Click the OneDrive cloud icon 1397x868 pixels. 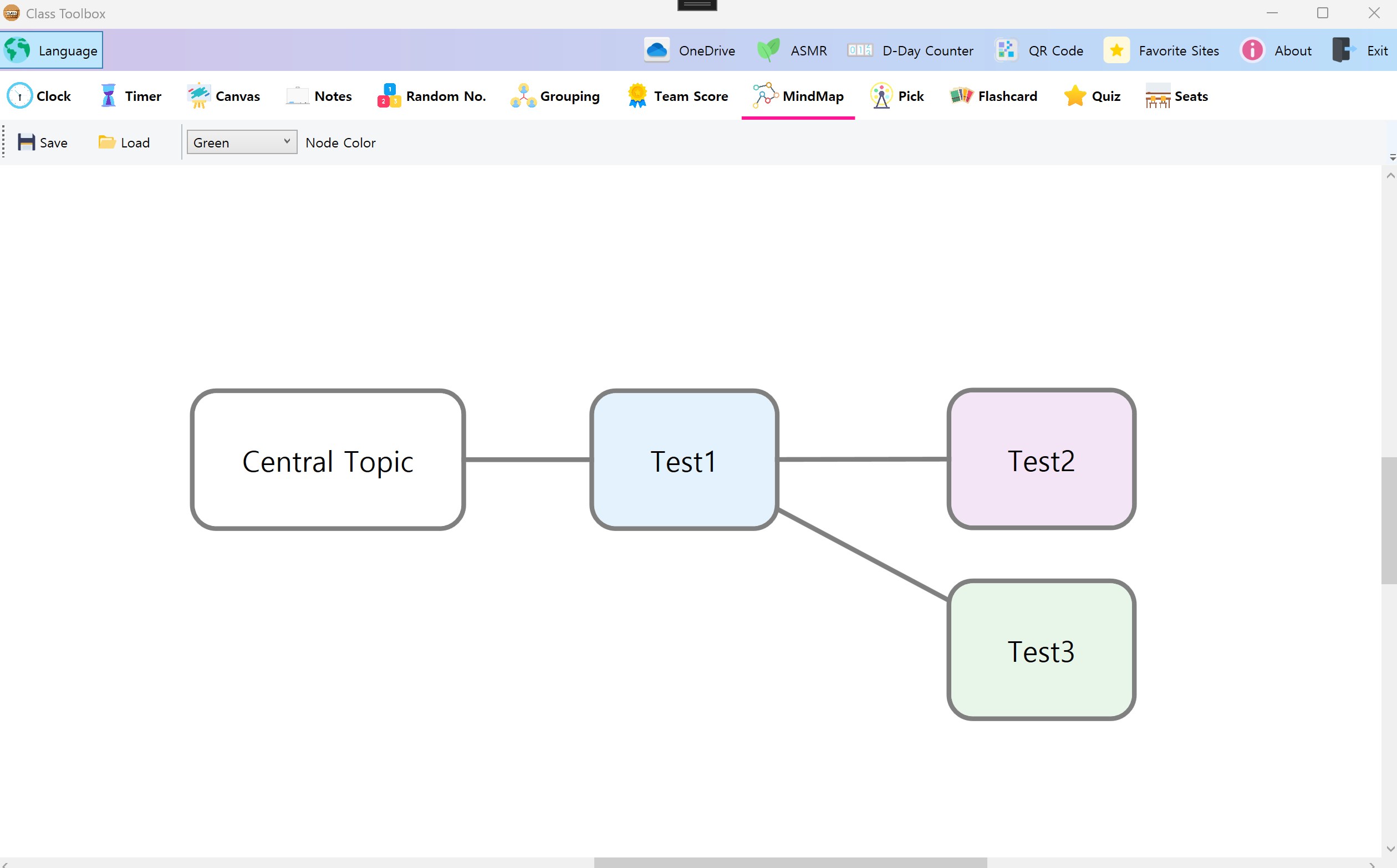656,50
